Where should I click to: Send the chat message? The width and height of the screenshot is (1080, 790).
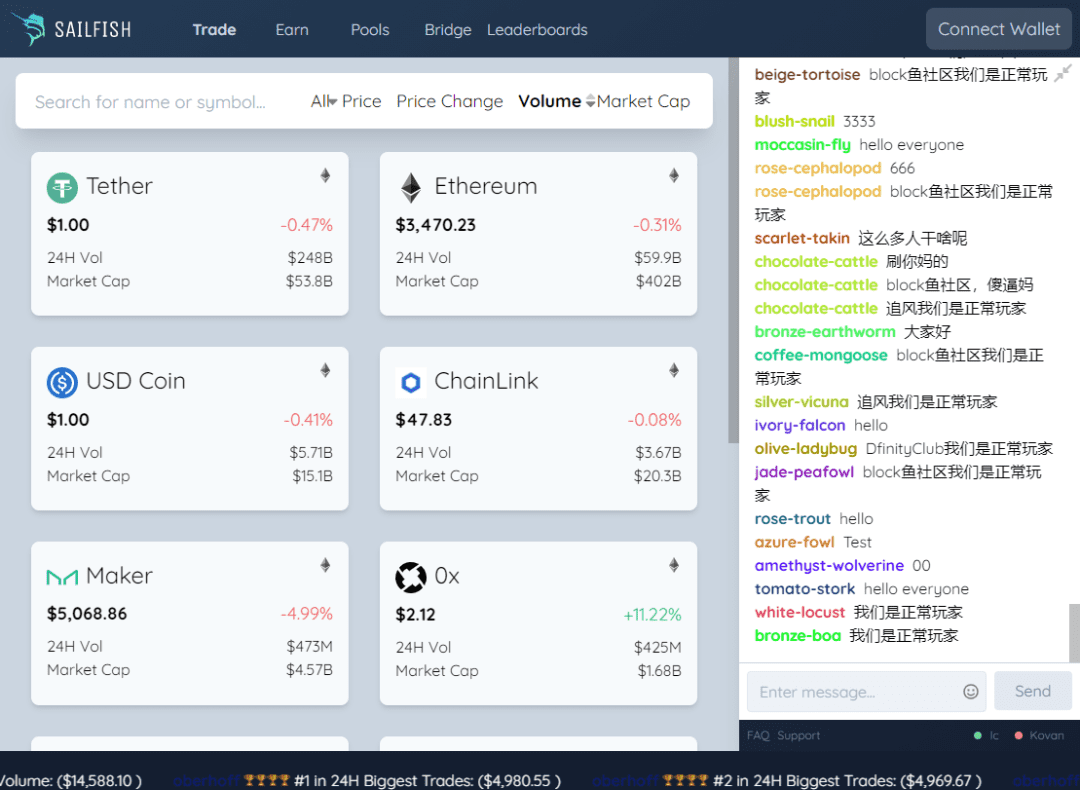(x=1032, y=691)
